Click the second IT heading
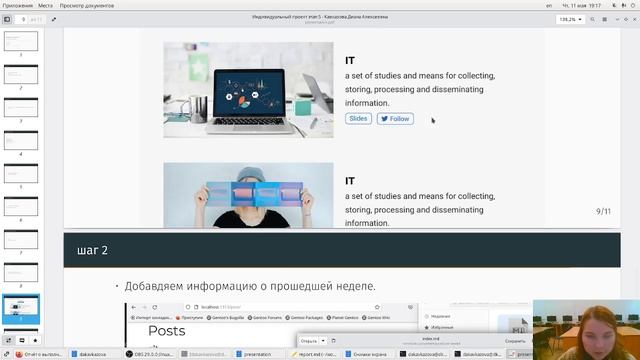Screen dimensions: 640x360 pos(350,181)
